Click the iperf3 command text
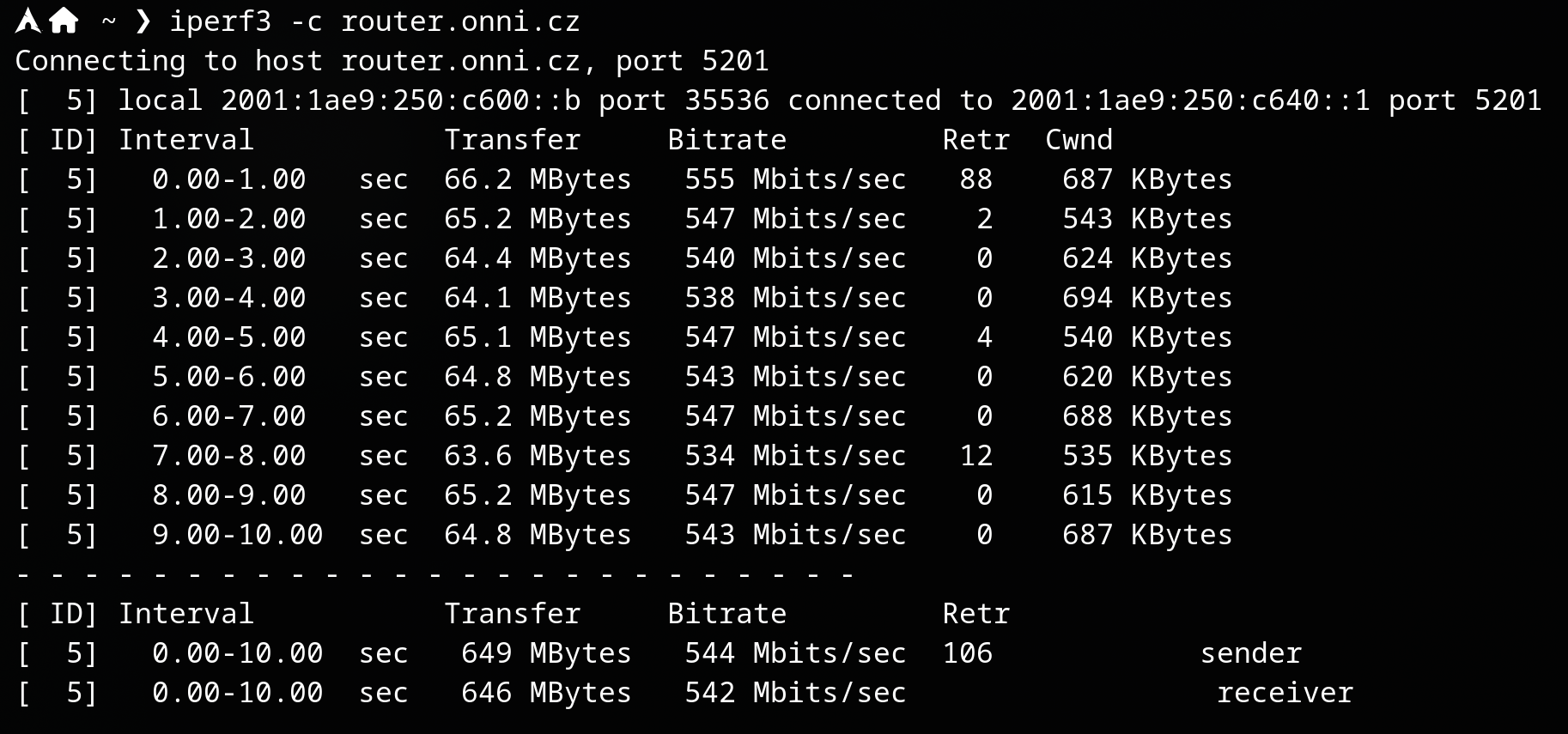Viewport: 1568px width, 734px height. [220, 21]
